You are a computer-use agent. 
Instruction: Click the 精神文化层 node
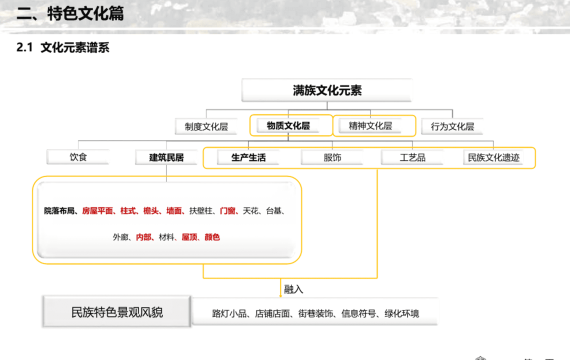[370, 126]
